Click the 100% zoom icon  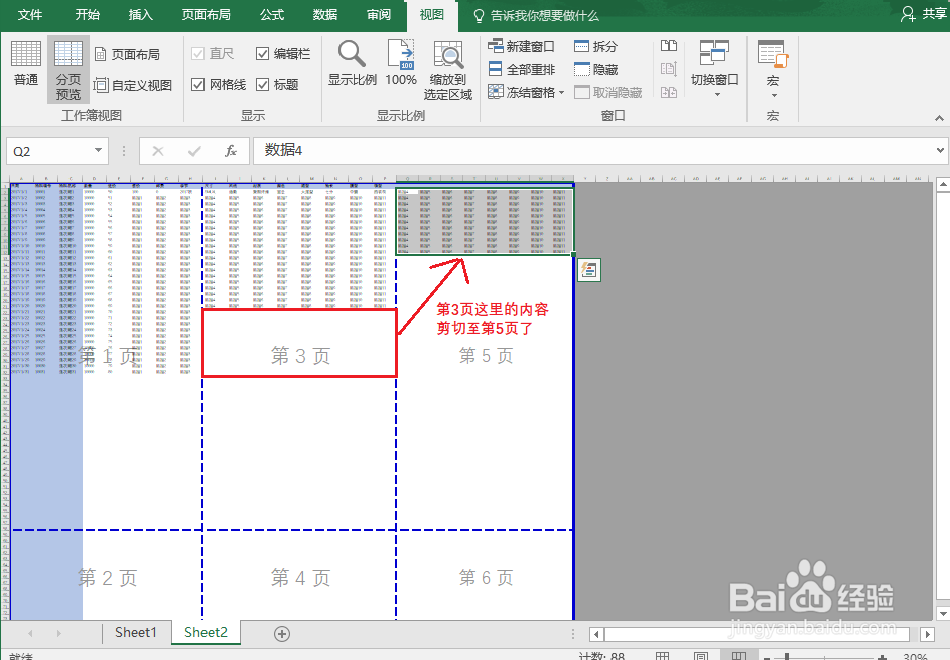tap(400, 60)
